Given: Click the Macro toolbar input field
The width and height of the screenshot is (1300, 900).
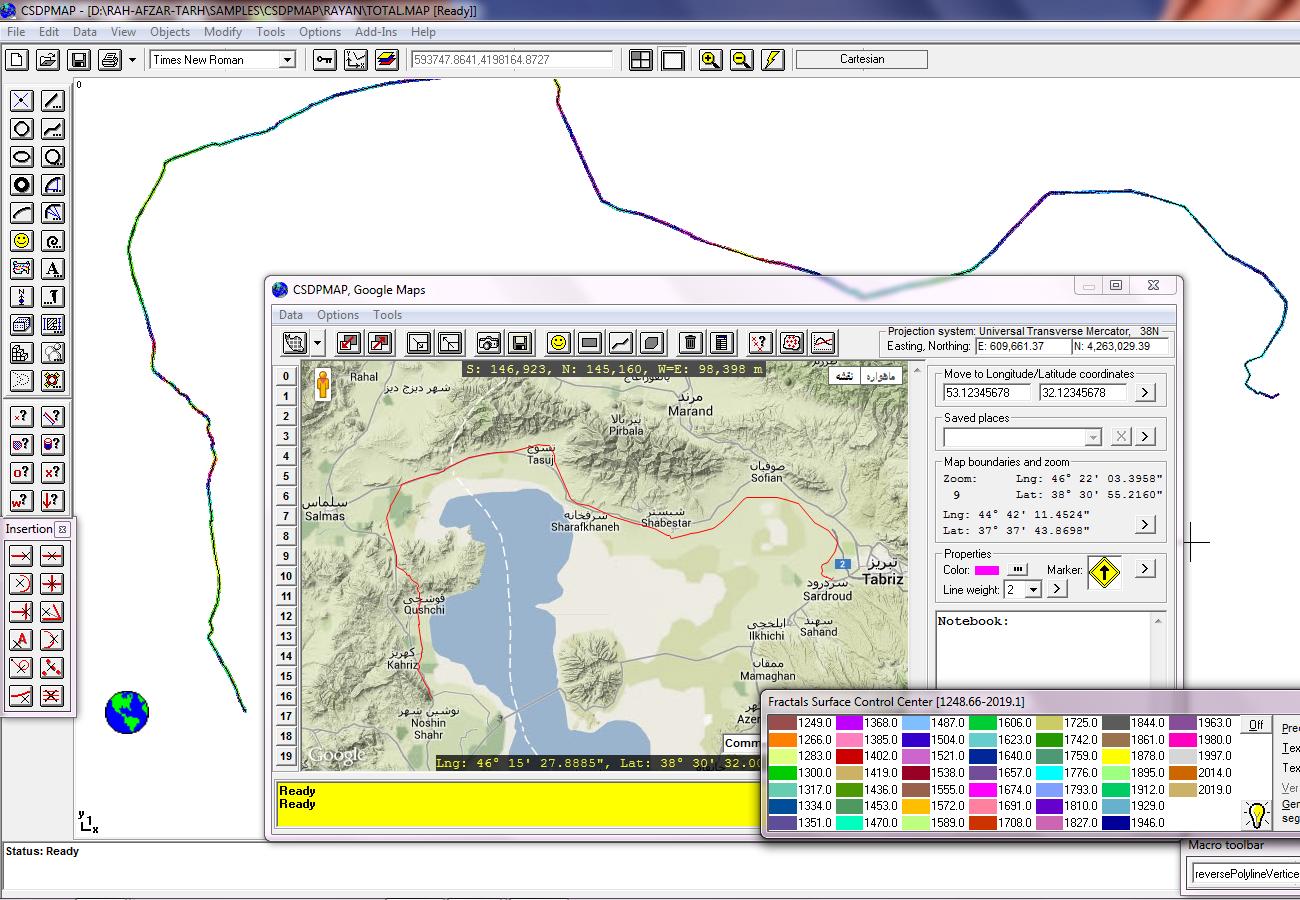Looking at the screenshot, I should (x=1245, y=875).
